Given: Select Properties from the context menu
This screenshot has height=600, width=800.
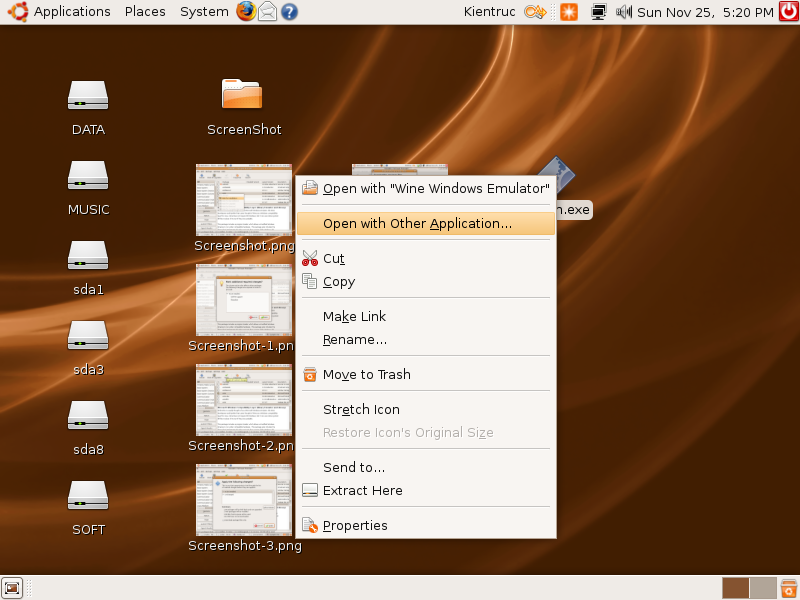Looking at the screenshot, I should coord(355,526).
